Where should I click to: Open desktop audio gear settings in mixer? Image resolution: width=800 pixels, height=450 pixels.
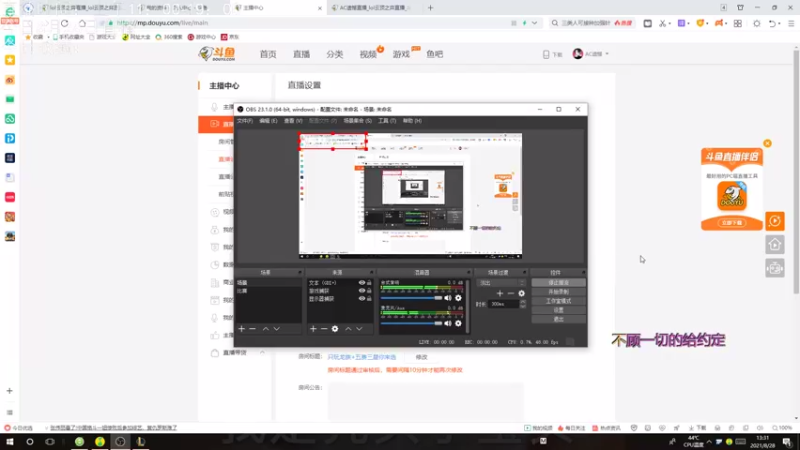pyautogui.click(x=458, y=298)
